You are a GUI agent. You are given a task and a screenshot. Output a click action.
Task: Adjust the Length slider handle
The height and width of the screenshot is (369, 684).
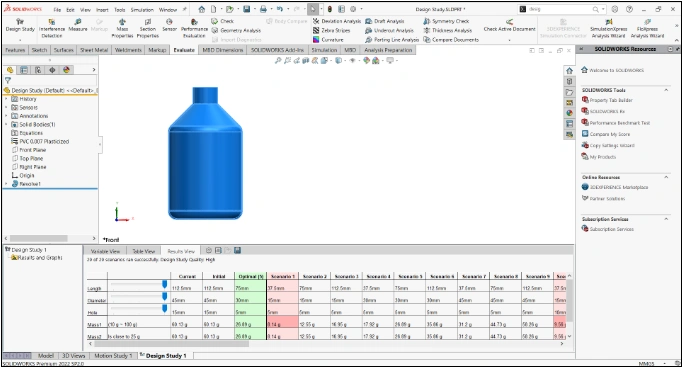(x=164, y=285)
